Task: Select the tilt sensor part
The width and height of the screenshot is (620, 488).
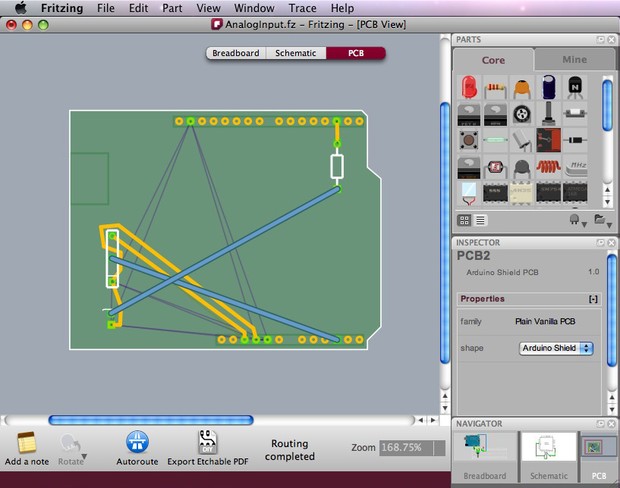Action: [x=522, y=141]
